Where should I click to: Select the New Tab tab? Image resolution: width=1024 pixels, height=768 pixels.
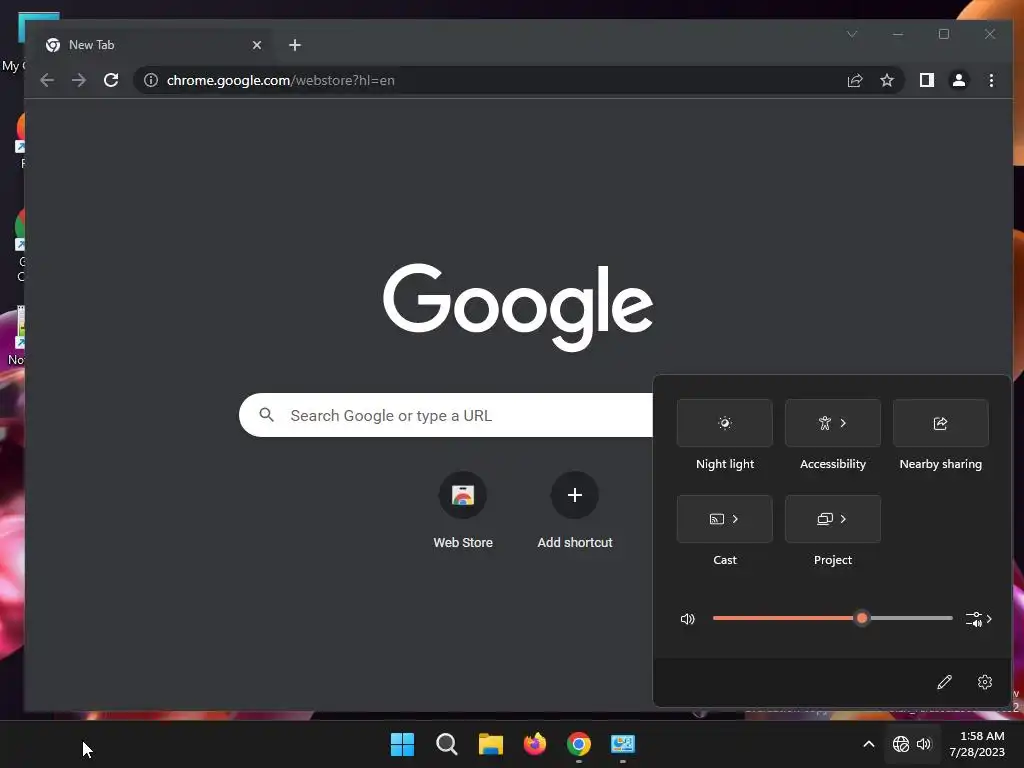point(150,45)
